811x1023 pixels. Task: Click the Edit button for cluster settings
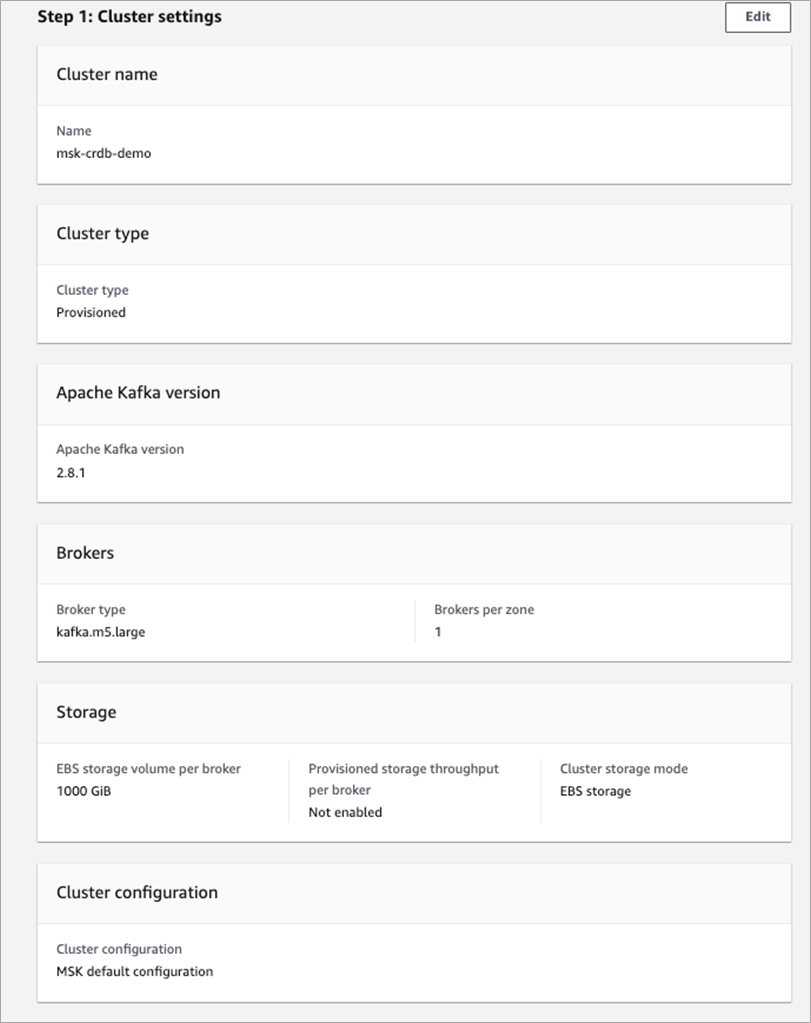click(x=757, y=17)
